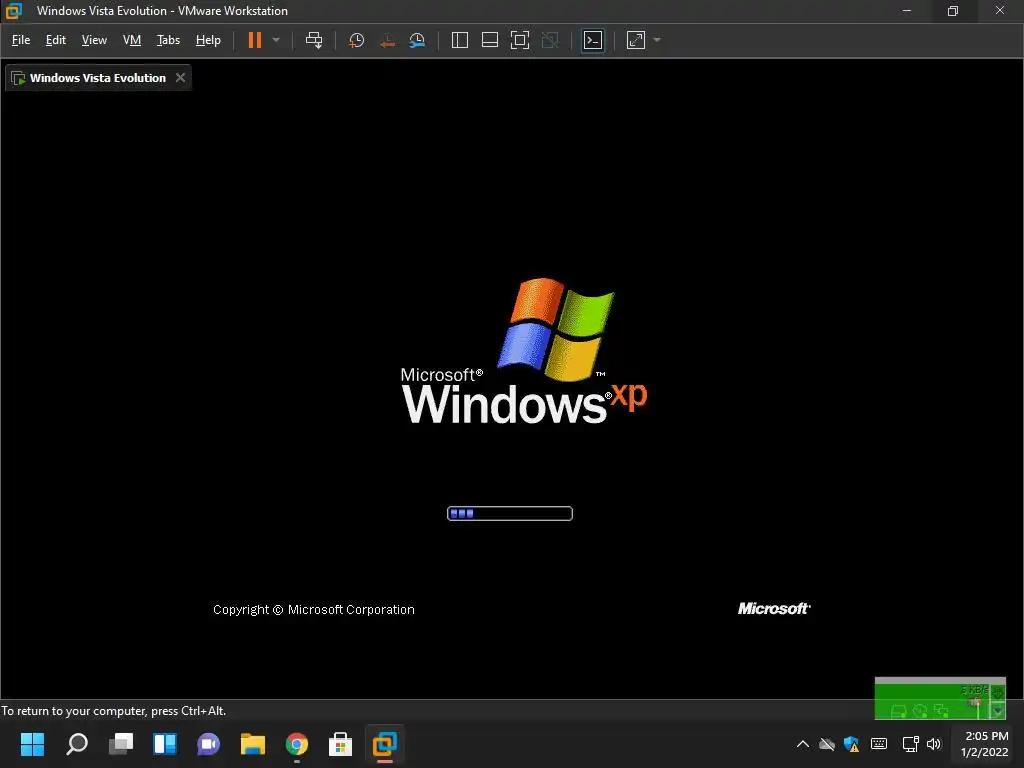Select the Windows Vista Evolution tab
Screen dimensions: 1024x768
pyautogui.click(x=98, y=78)
